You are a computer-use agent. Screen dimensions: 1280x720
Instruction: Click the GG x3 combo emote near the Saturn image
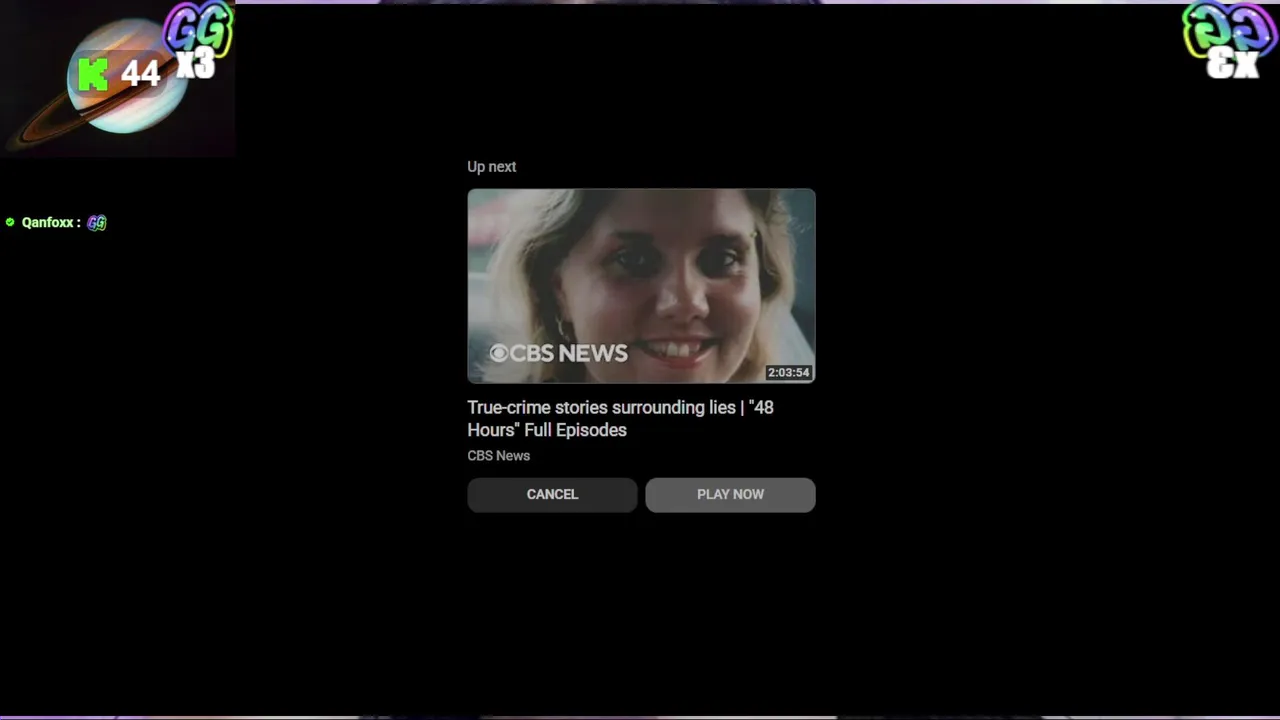tap(198, 41)
